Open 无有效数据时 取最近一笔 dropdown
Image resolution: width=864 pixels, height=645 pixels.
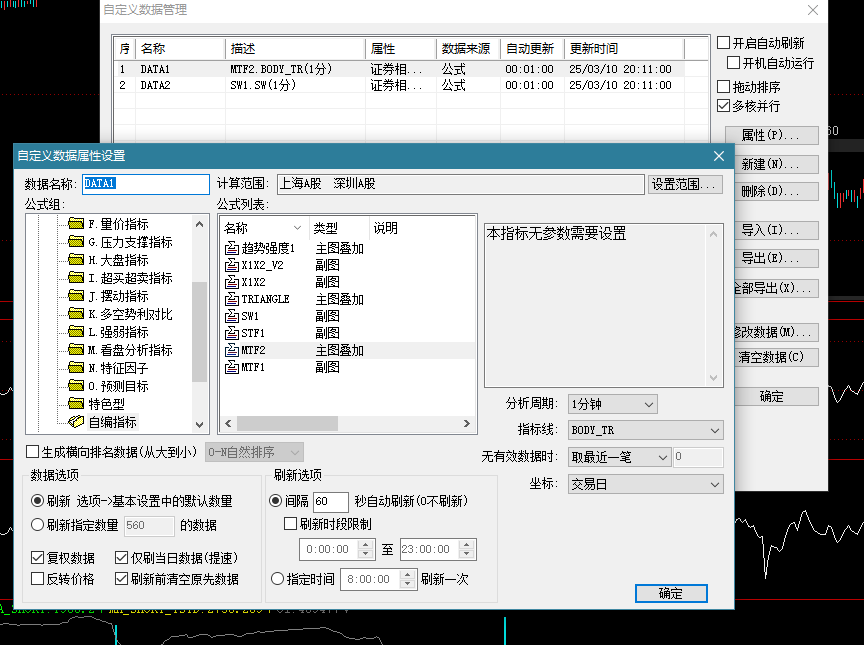(619, 457)
